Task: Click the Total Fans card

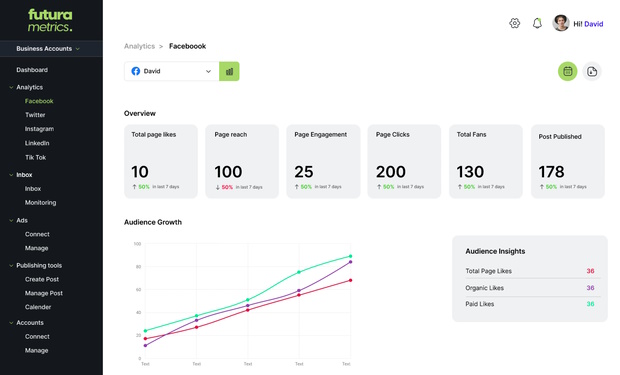Action: (486, 161)
